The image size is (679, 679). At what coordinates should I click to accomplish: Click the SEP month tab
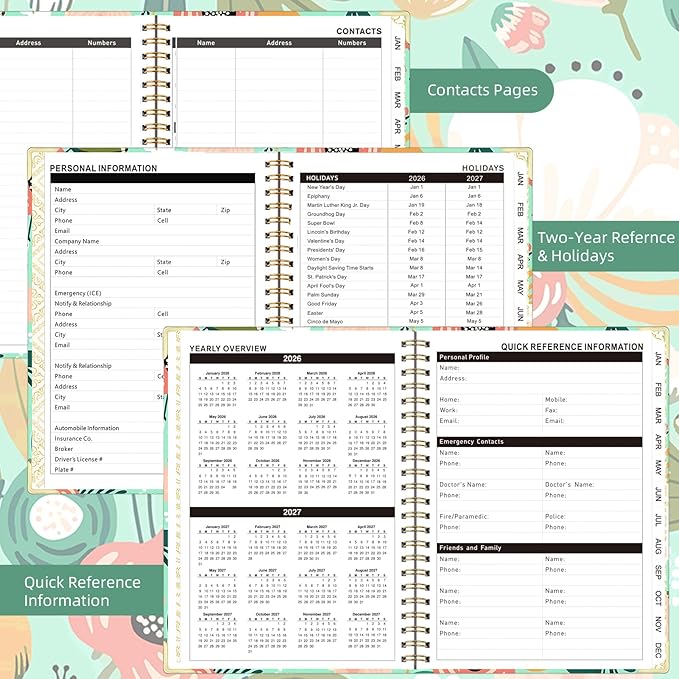tap(658, 572)
